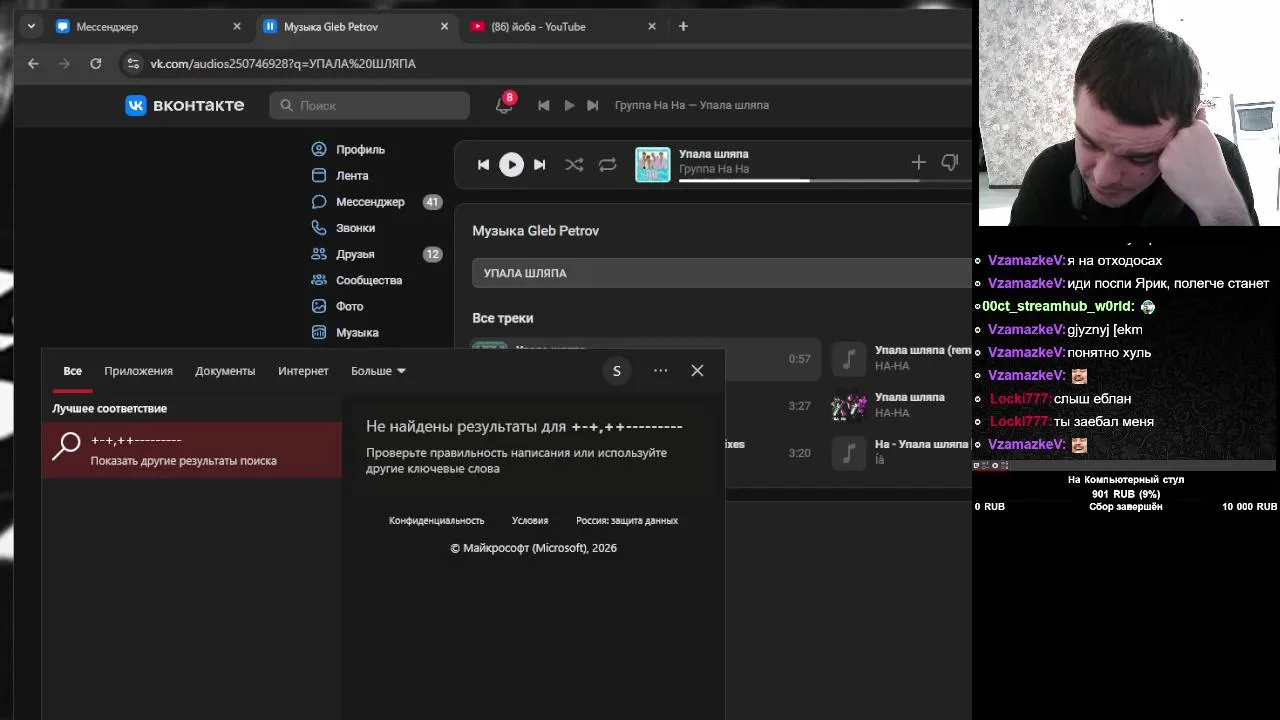
Task: Switch to the Музыка Gleb Petrov tab
Action: 357,27
